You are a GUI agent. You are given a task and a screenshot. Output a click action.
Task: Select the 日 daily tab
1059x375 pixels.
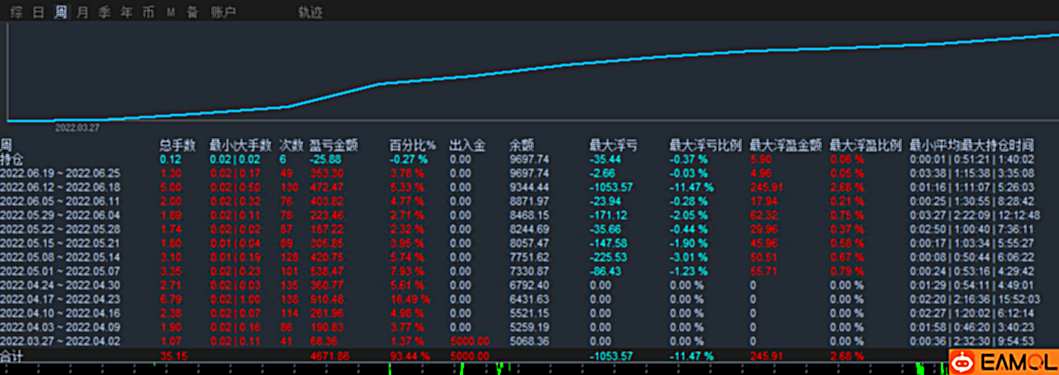[38, 12]
